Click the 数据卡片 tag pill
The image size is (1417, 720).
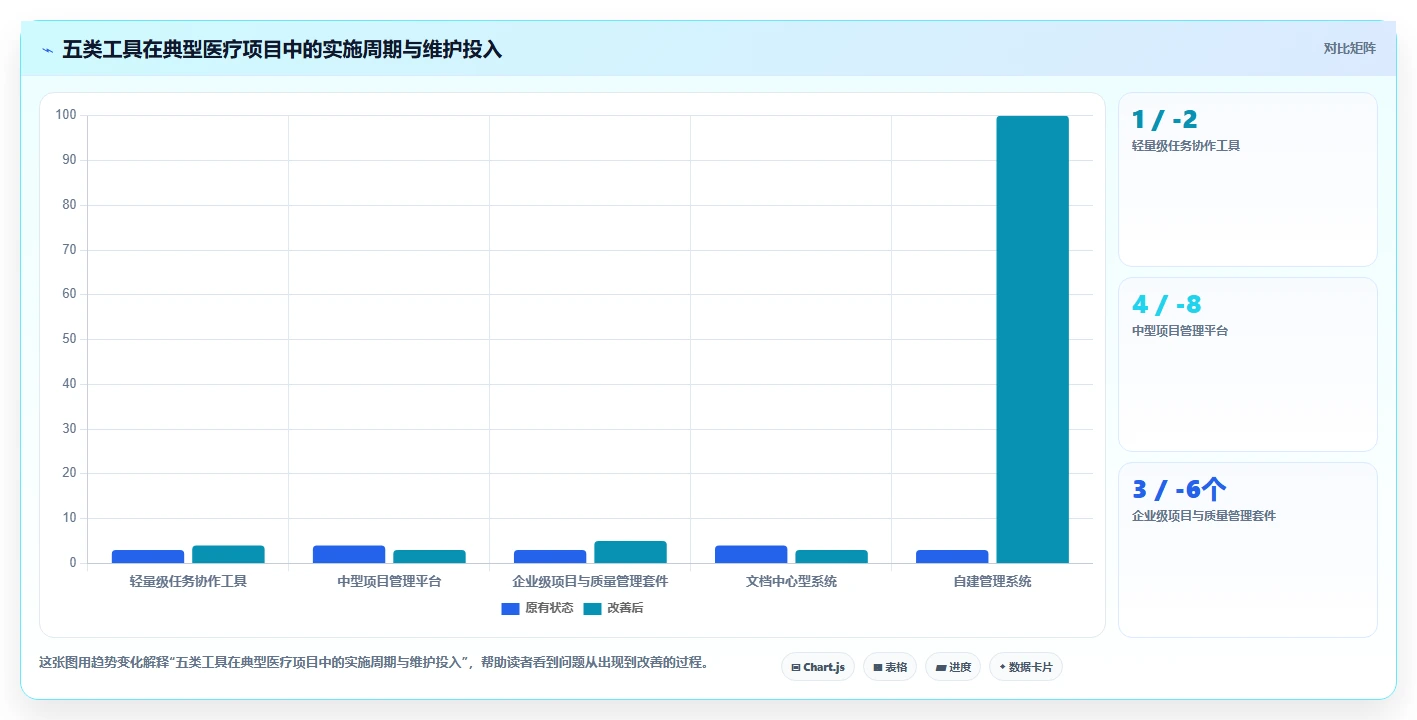(x=1026, y=667)
